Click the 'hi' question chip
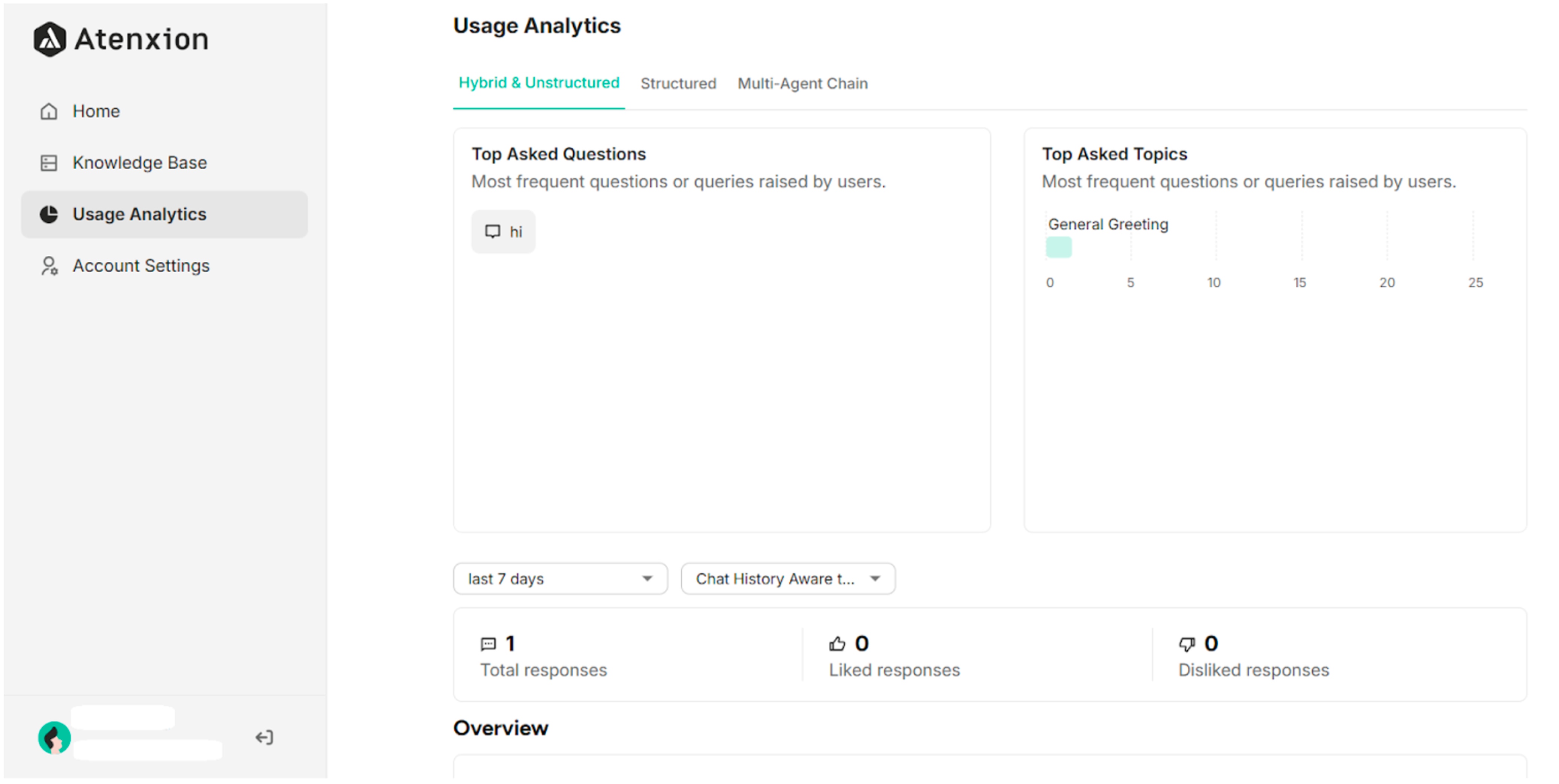The width and height of the screenshot is (1559, 784). (504, 231)
